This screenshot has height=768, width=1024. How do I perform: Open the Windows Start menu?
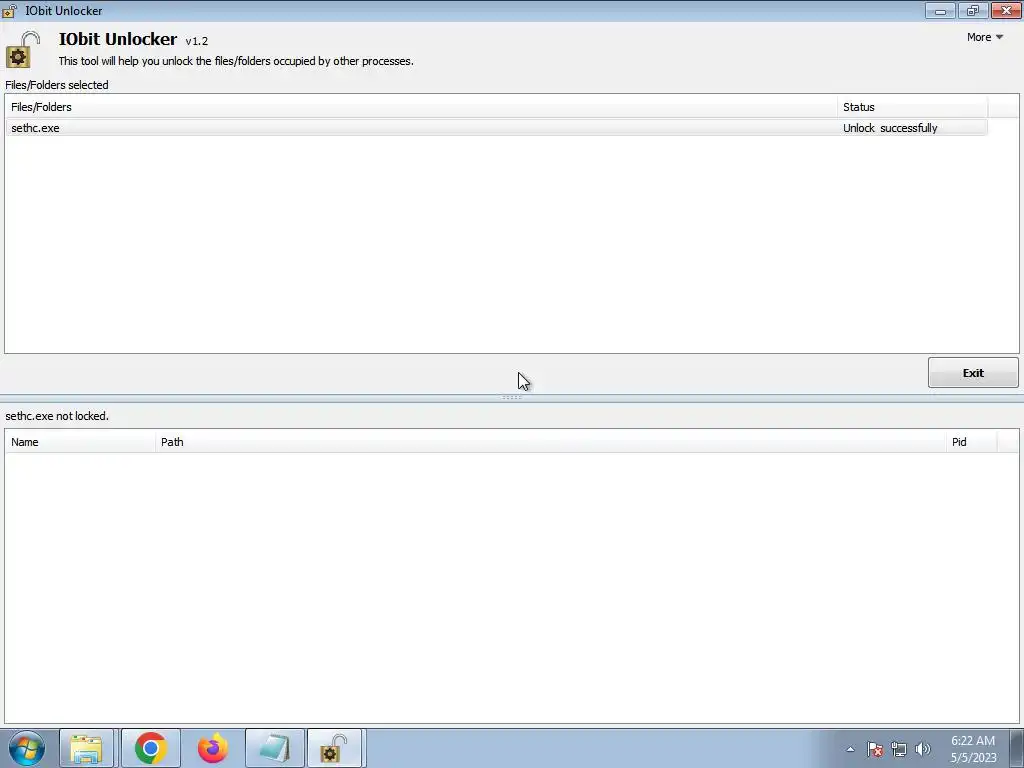(26, 748)
